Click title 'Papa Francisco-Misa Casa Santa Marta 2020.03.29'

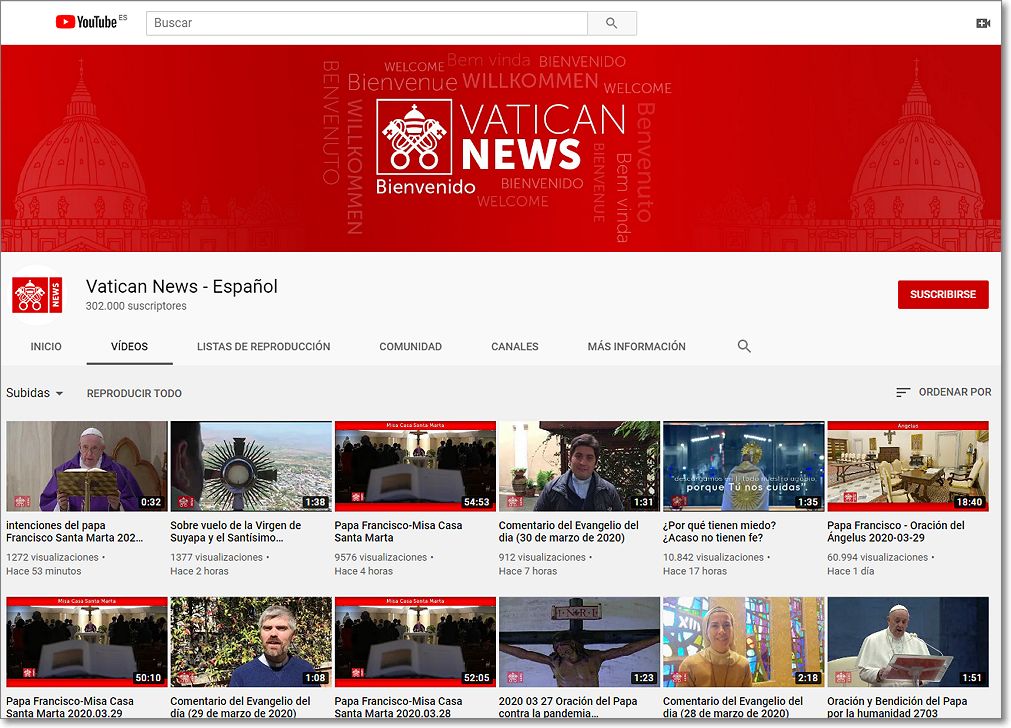click(70, 707)
